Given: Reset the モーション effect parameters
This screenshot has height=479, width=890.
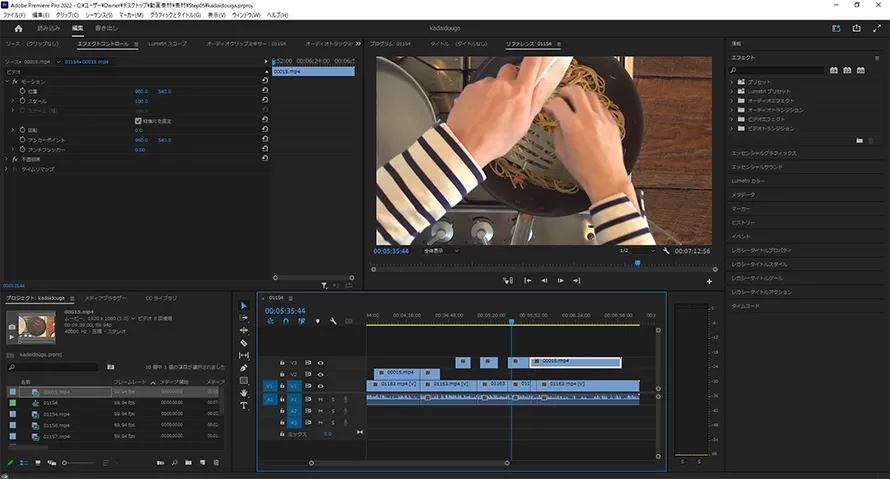Looking at the screenshot, I should (264, 81).
